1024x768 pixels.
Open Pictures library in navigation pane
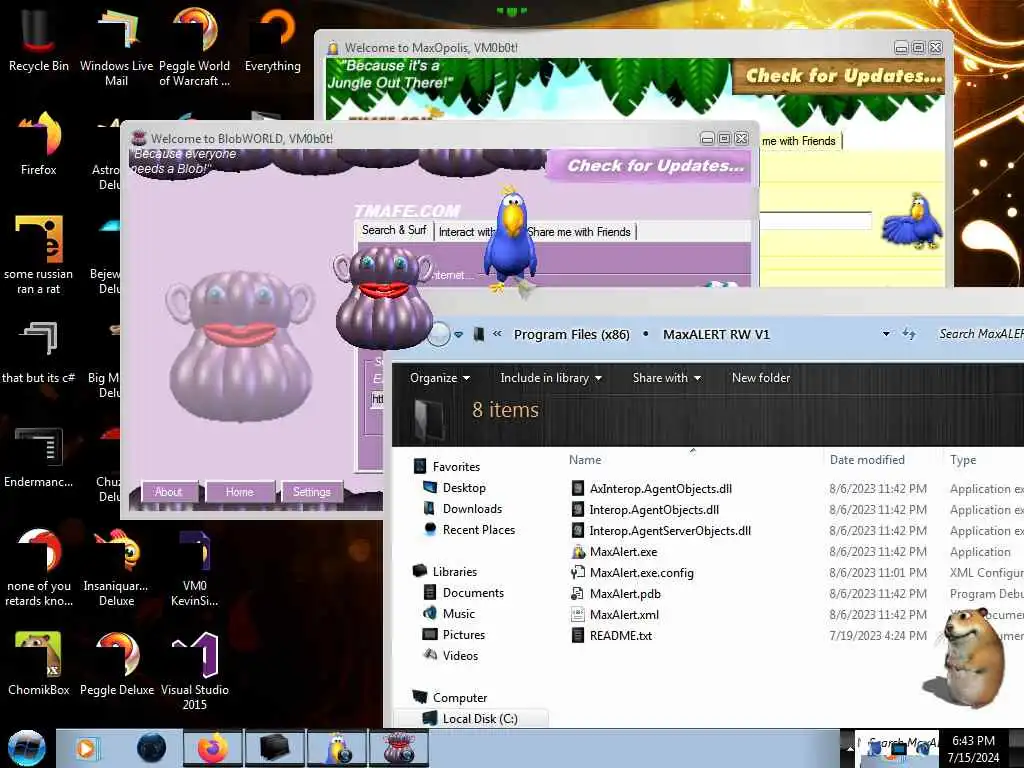point(464,634)
